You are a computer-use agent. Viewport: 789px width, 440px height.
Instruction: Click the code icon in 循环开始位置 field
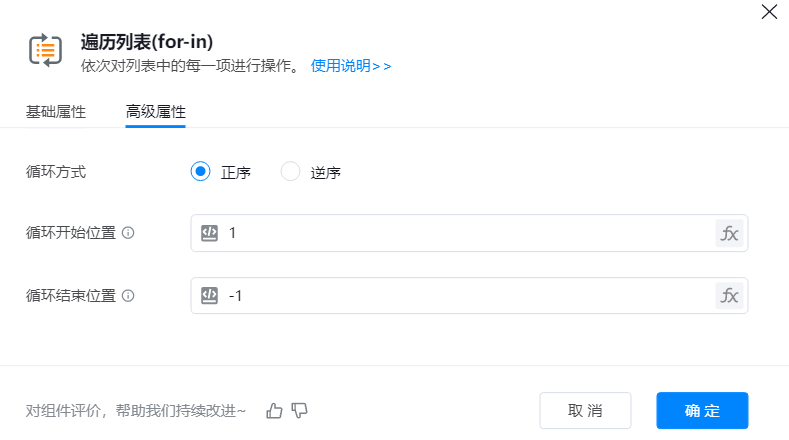point(209,233)
